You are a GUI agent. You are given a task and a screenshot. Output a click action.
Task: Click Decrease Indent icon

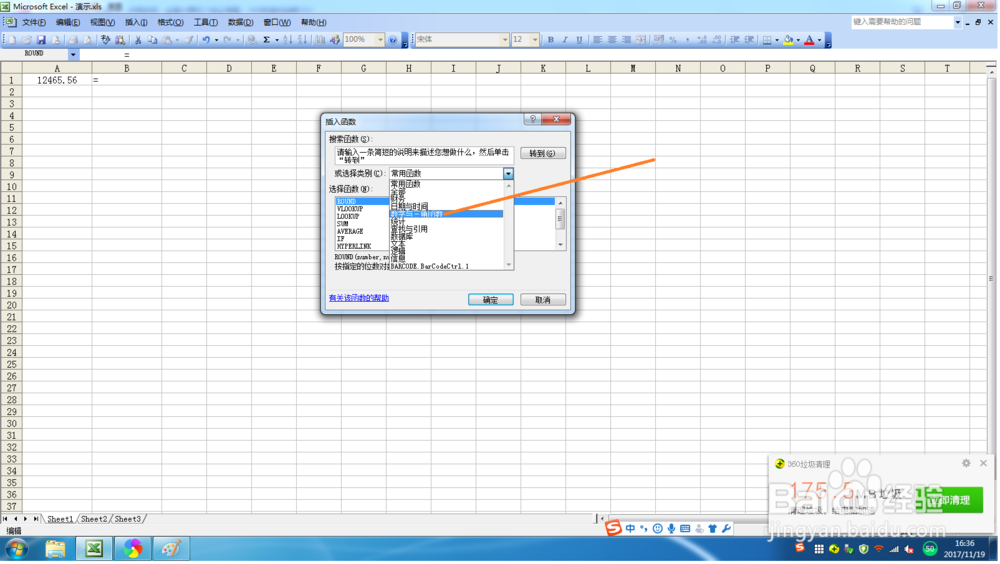click(735, 40)
